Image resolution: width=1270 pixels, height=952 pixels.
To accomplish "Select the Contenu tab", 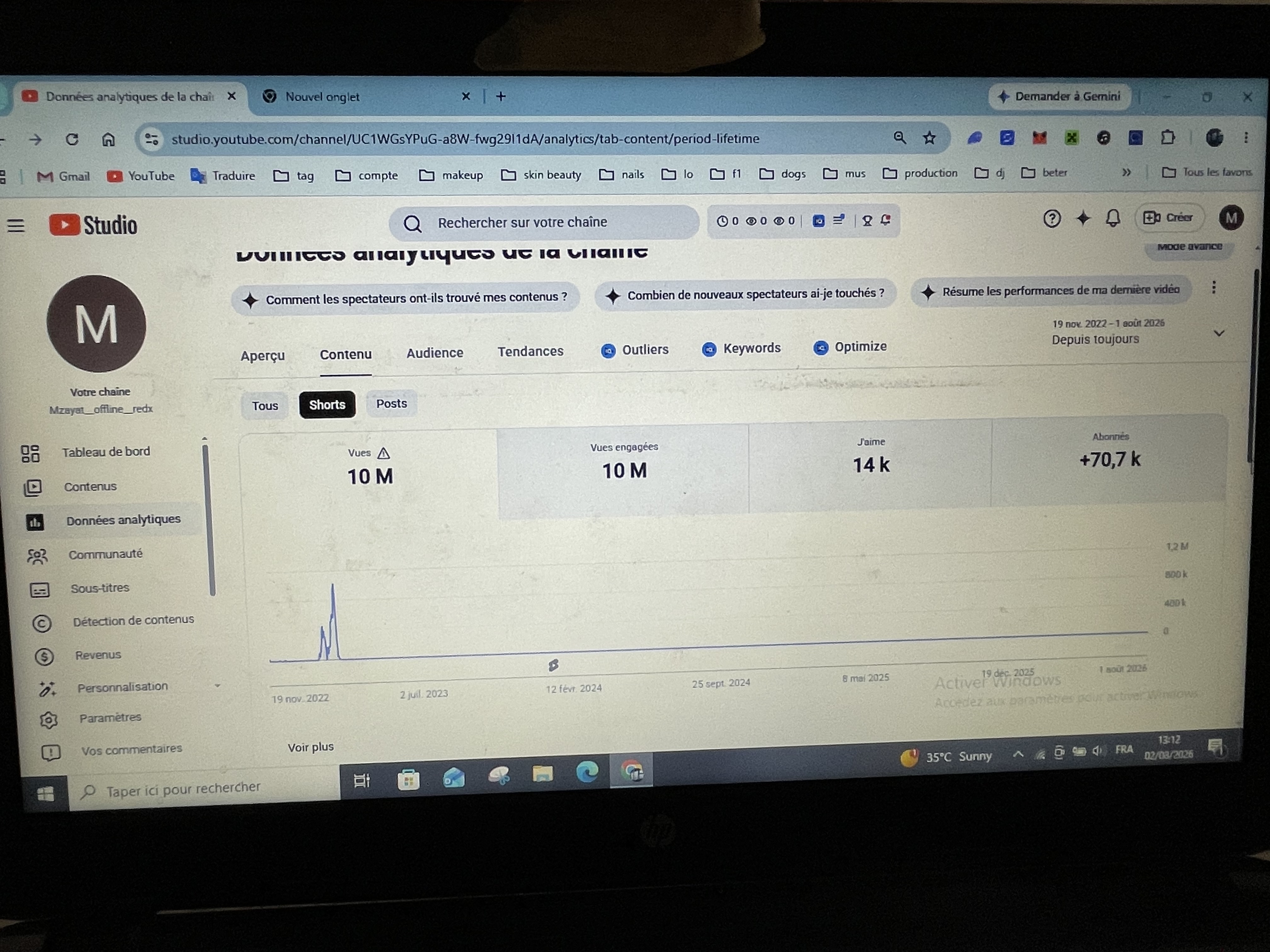I will 346,354.
